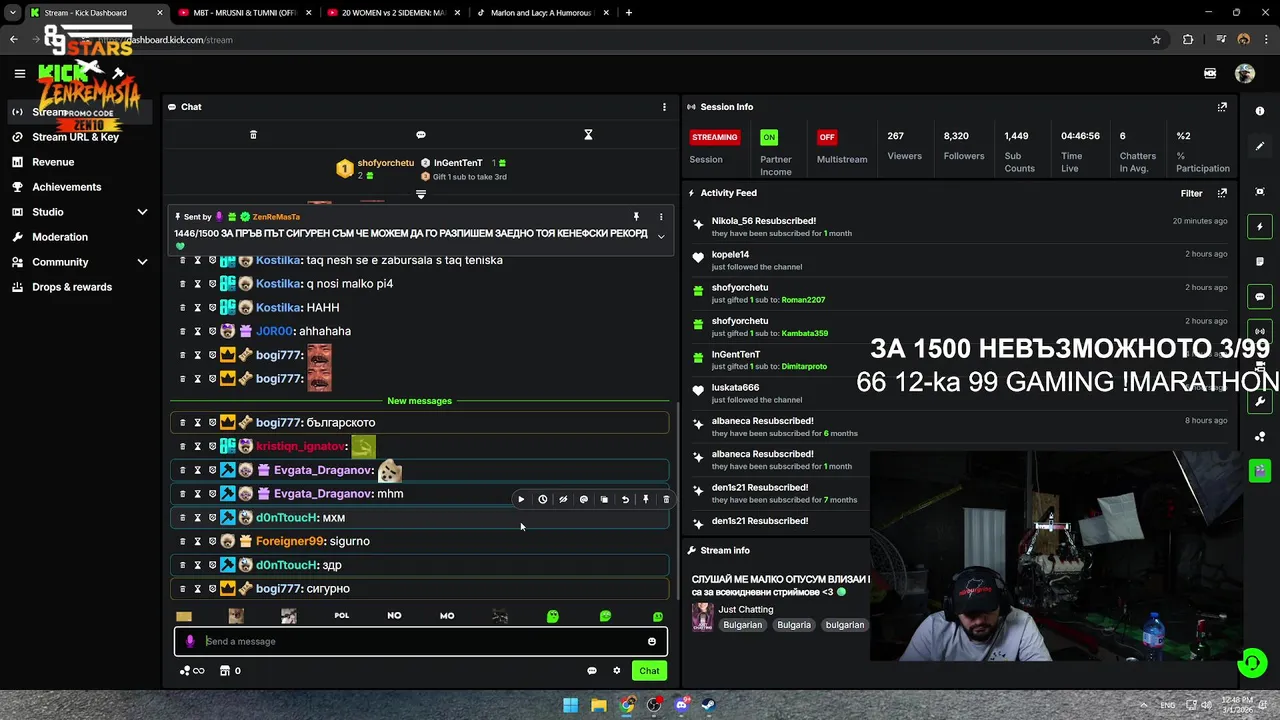Screen dimensions: 1280x720
Task: Go to Revenue in the sidebar
Action: 53,162
